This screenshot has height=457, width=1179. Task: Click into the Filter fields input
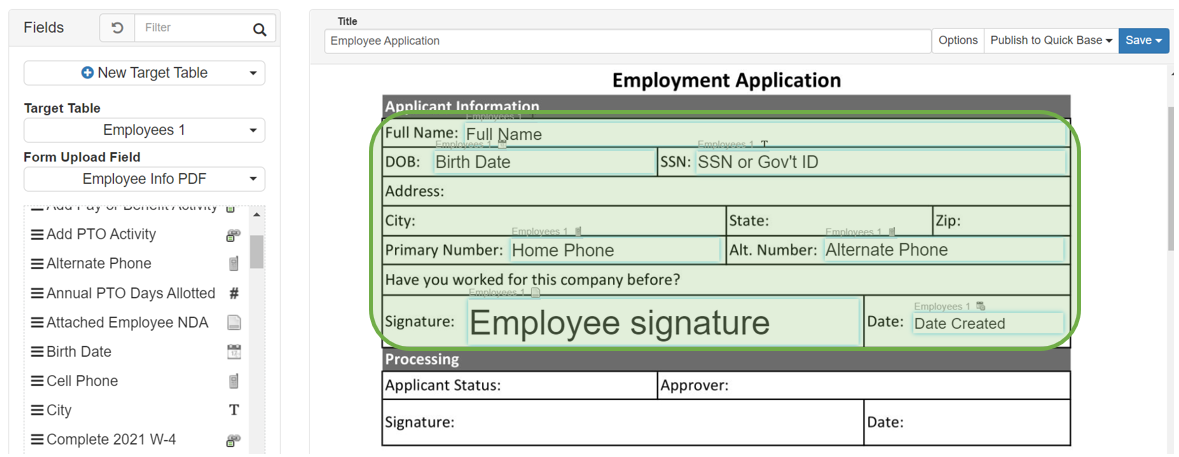(x=192, y=28)
